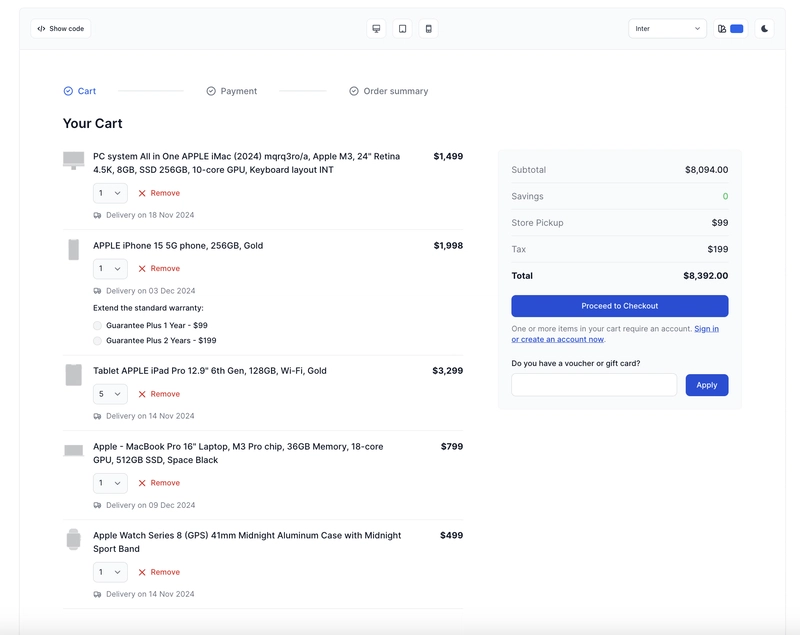The width and height of the screenshot is (800, 635).
Task: Click the Cart step check circle icon
Action: coord(68,91)
